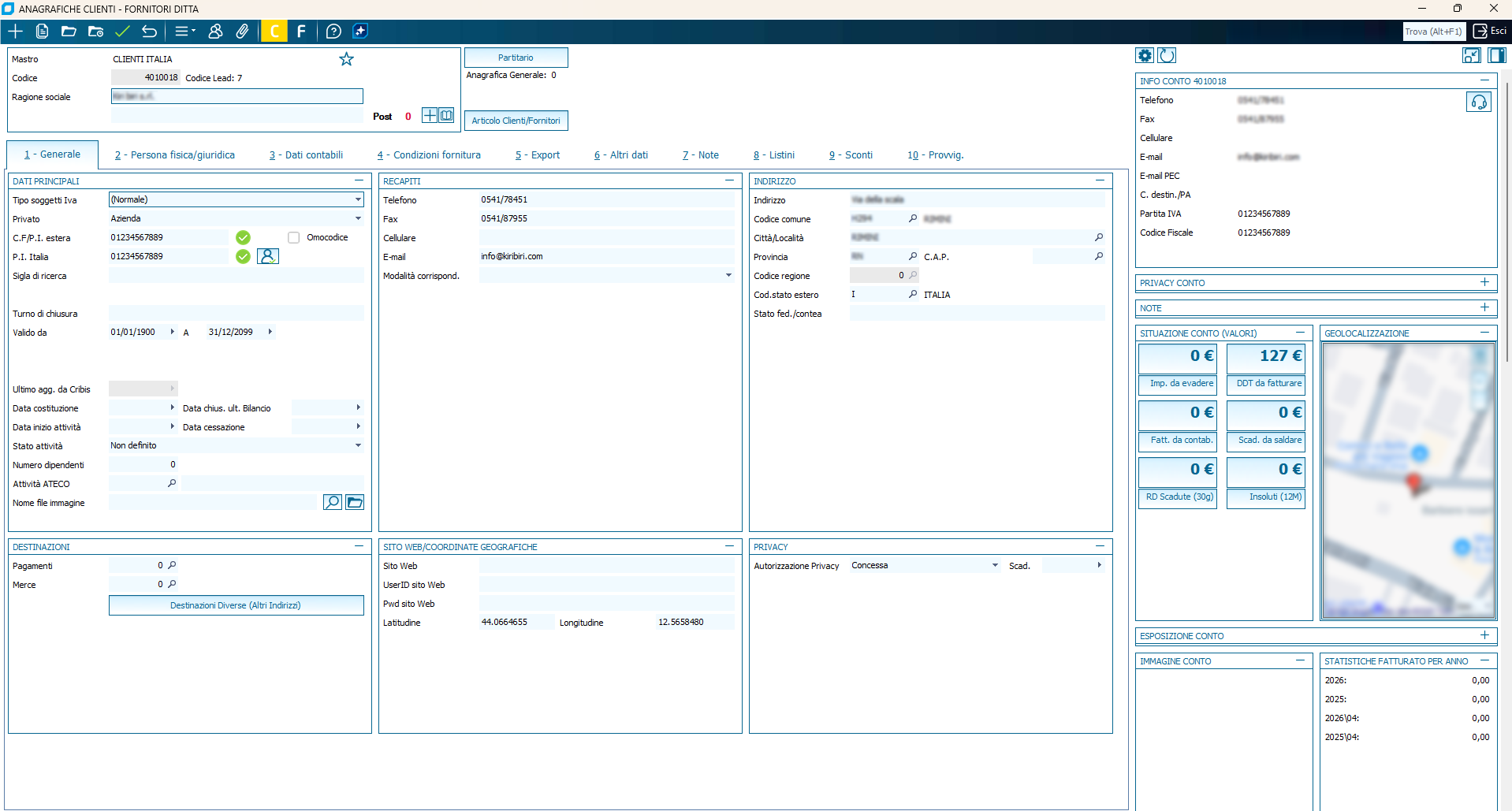This screenshot has height=811, width=1512.
Task: Click the headset icon in Info Conto
Action: pyautogui.click(x=1478, y=102)
